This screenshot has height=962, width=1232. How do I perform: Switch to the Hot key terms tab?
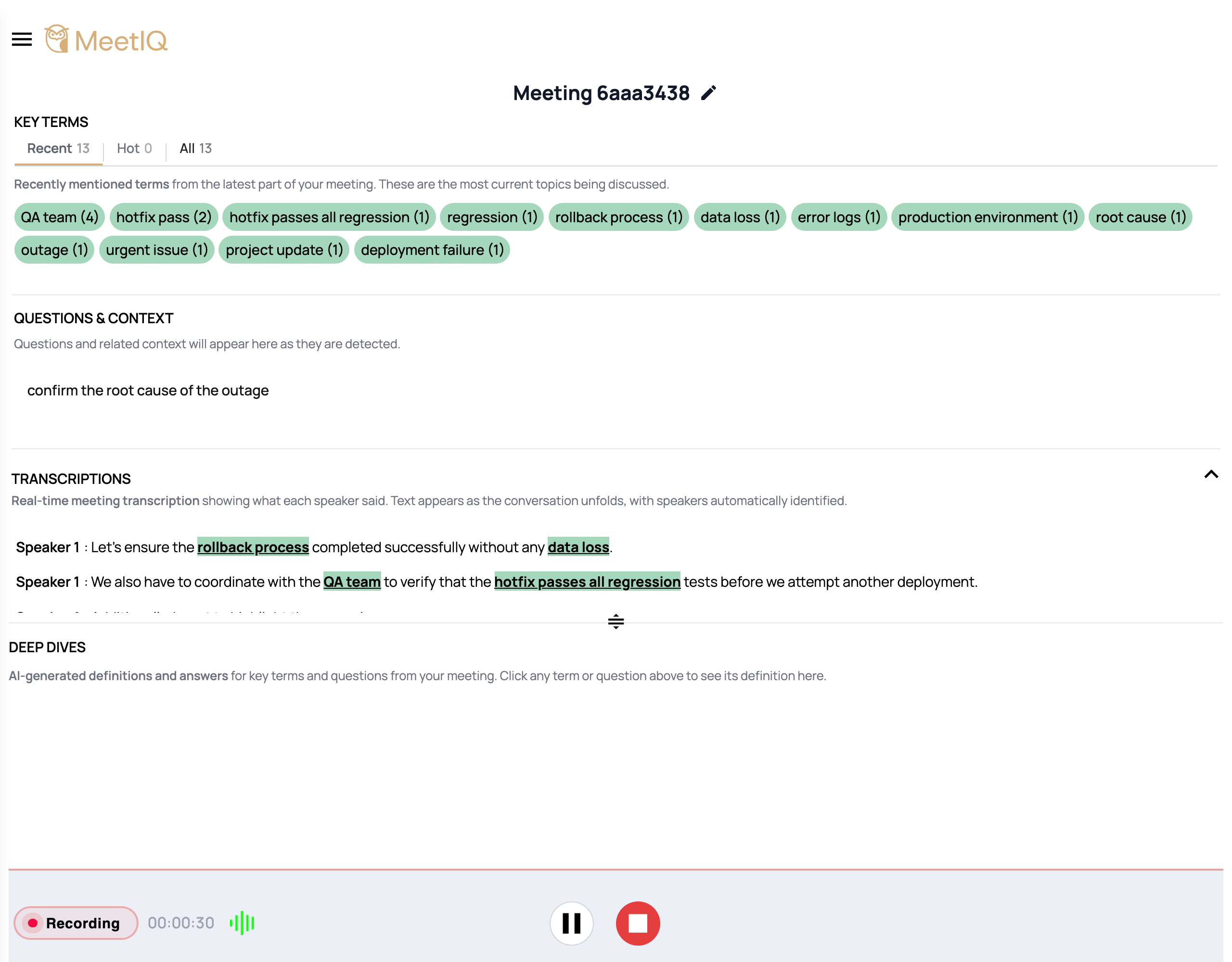[134, 148]
